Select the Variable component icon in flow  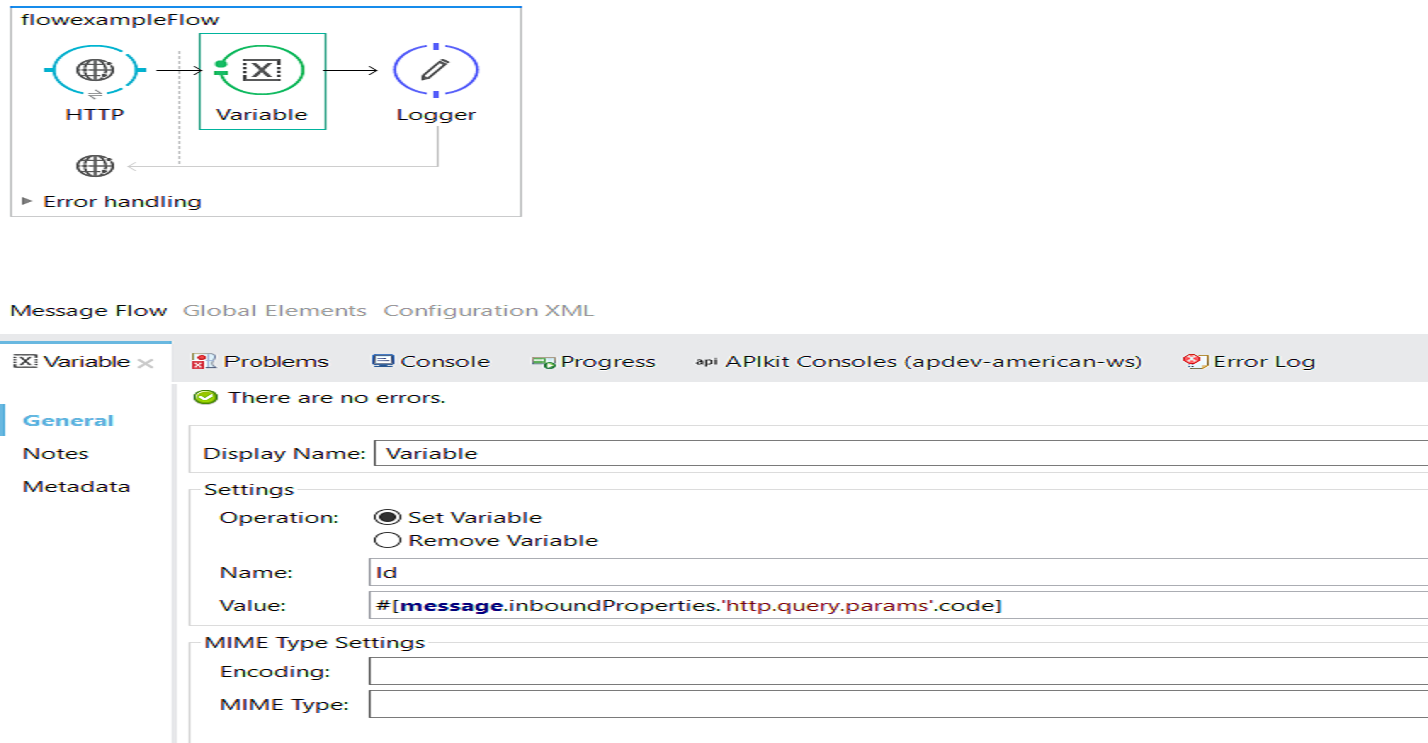point(262,70)
